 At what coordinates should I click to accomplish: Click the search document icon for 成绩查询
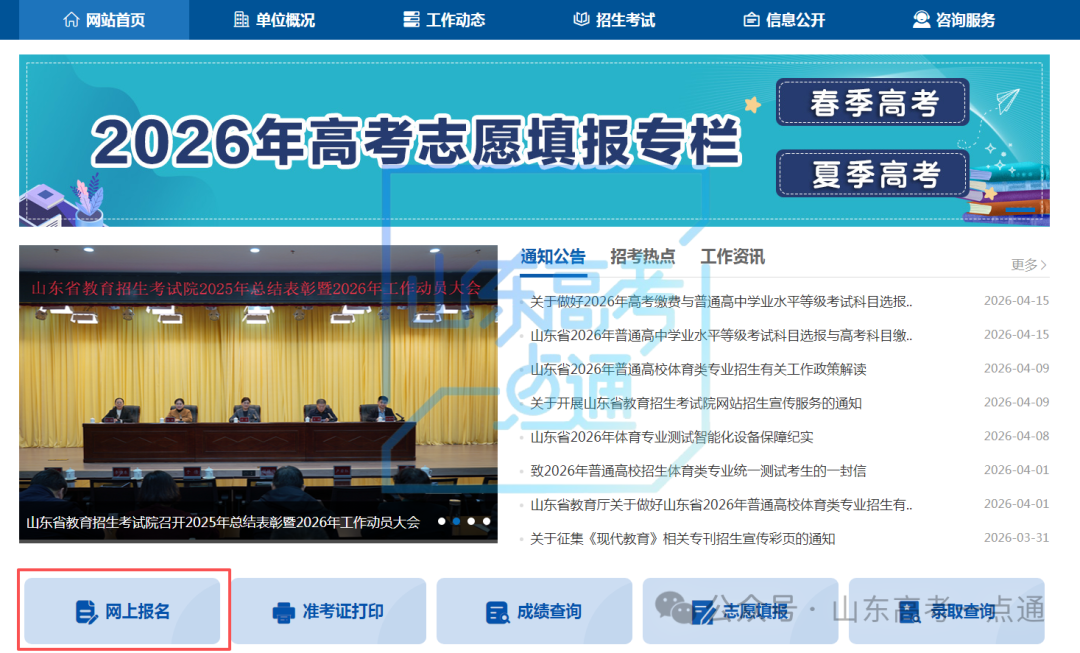click(x=497, y=612)
